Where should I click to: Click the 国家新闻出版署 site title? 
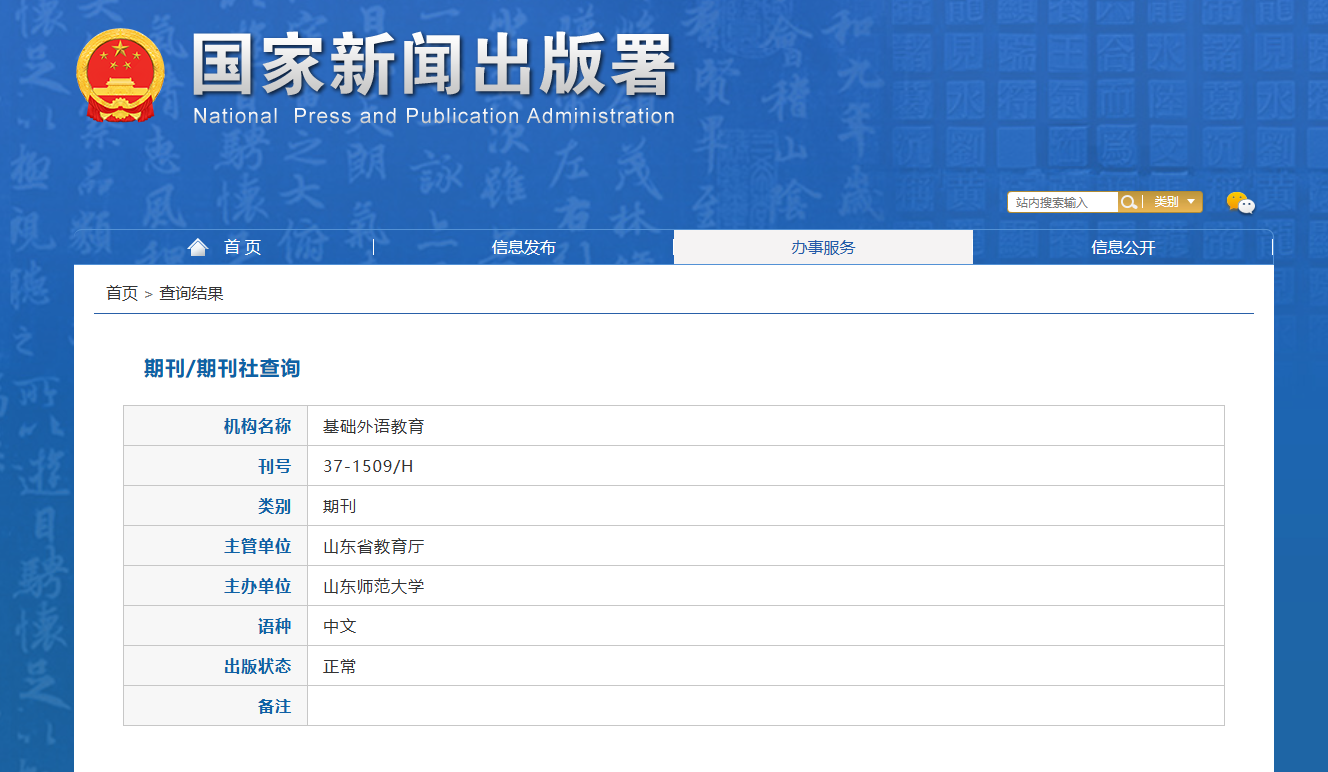click(x=434, y=68)
